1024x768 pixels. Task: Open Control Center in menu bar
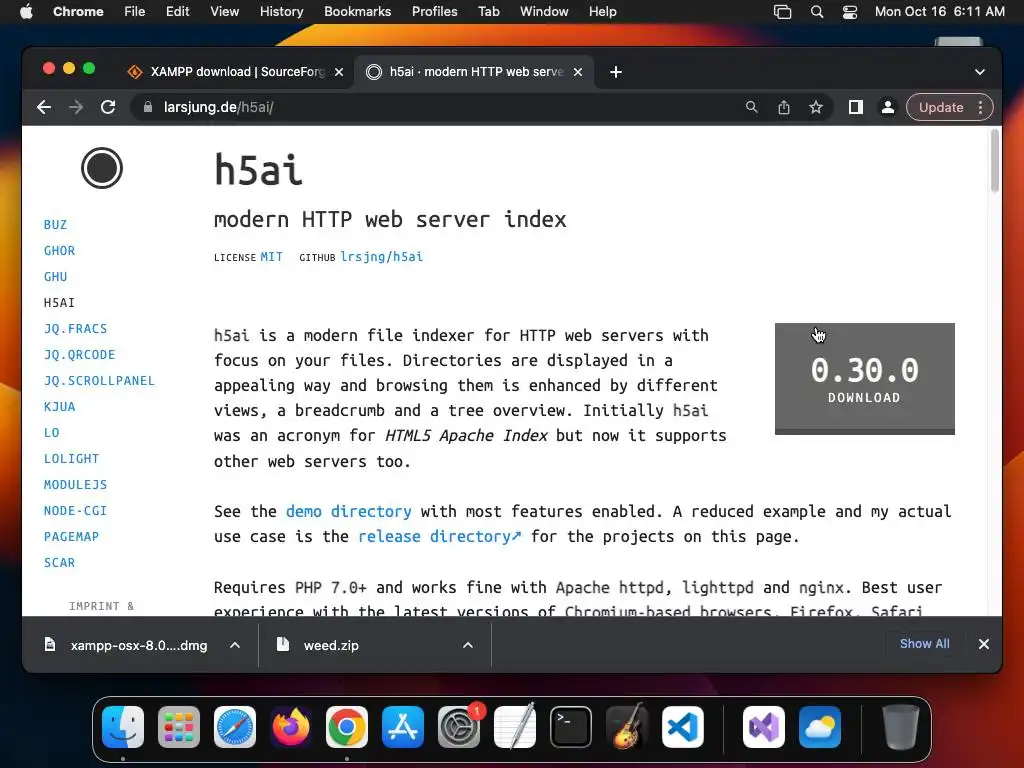click(850, 11)
